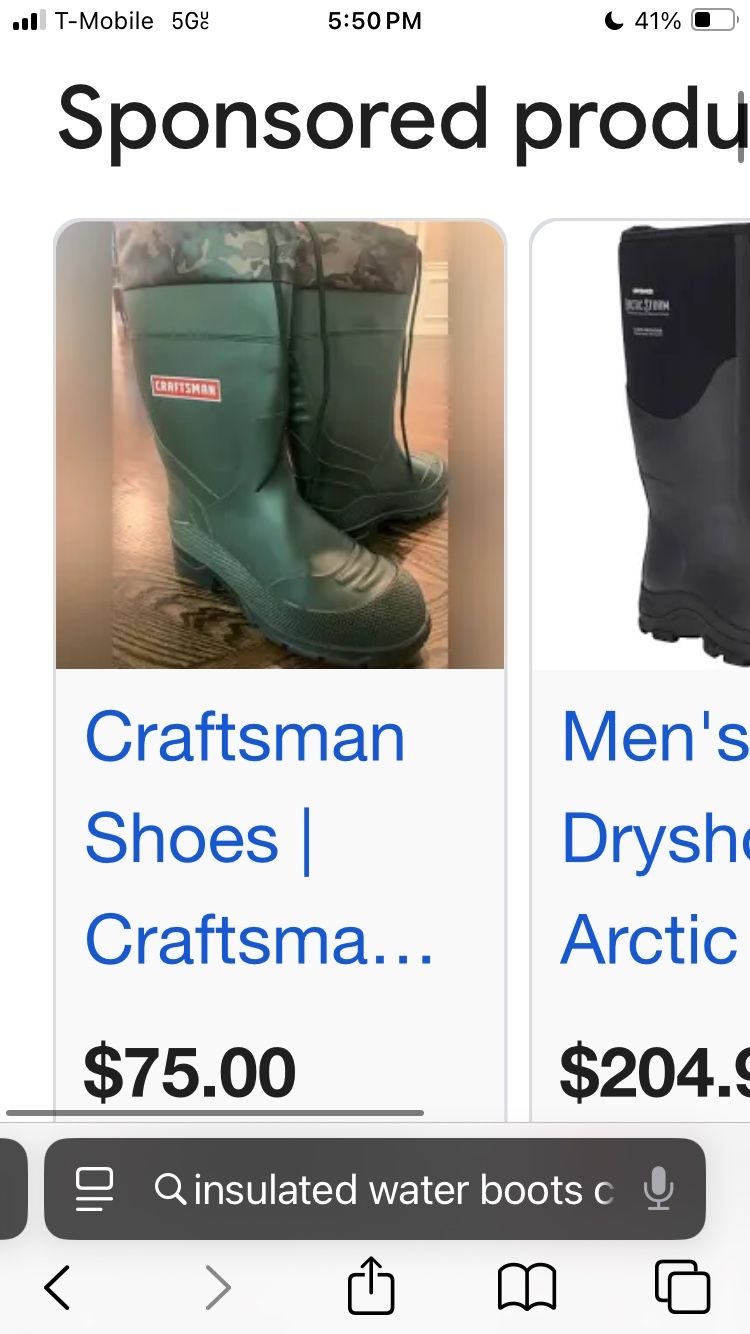Open the Craftsman Shoes product link
The width and height of the screenshot is (750, 1334).
click(x=259, y=838)
